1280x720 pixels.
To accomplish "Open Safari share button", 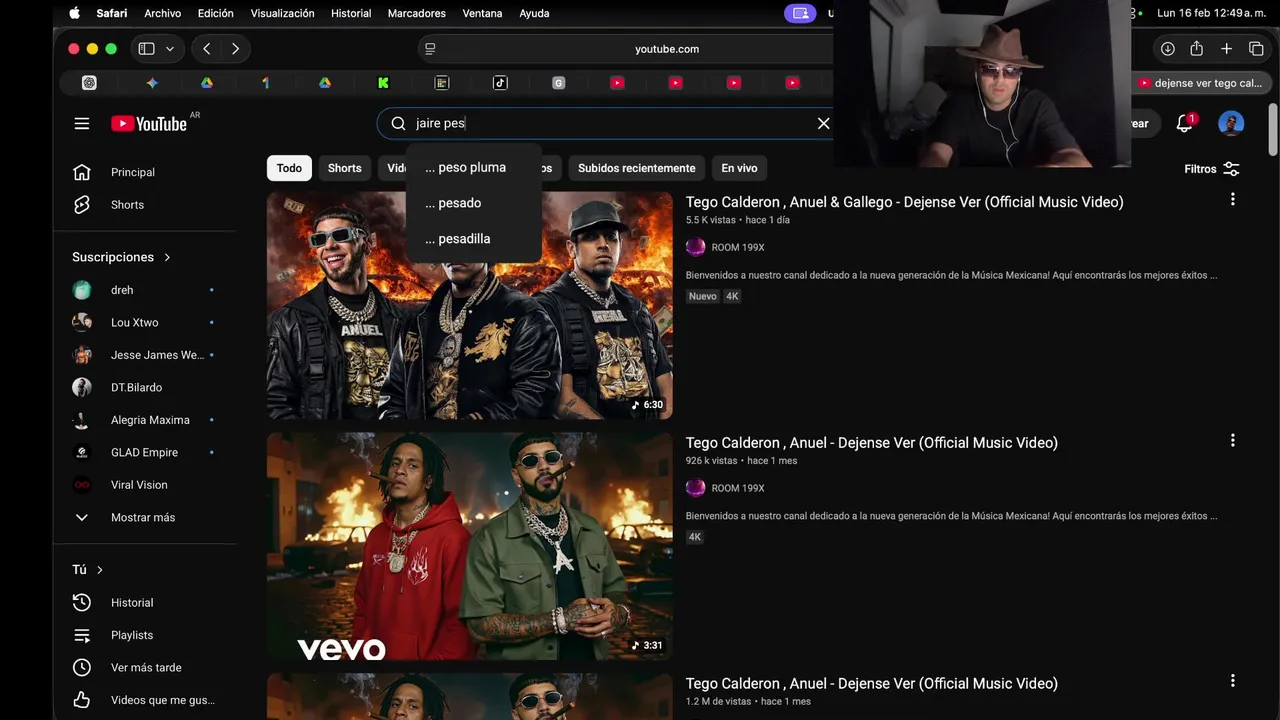I will (1196, 48).
